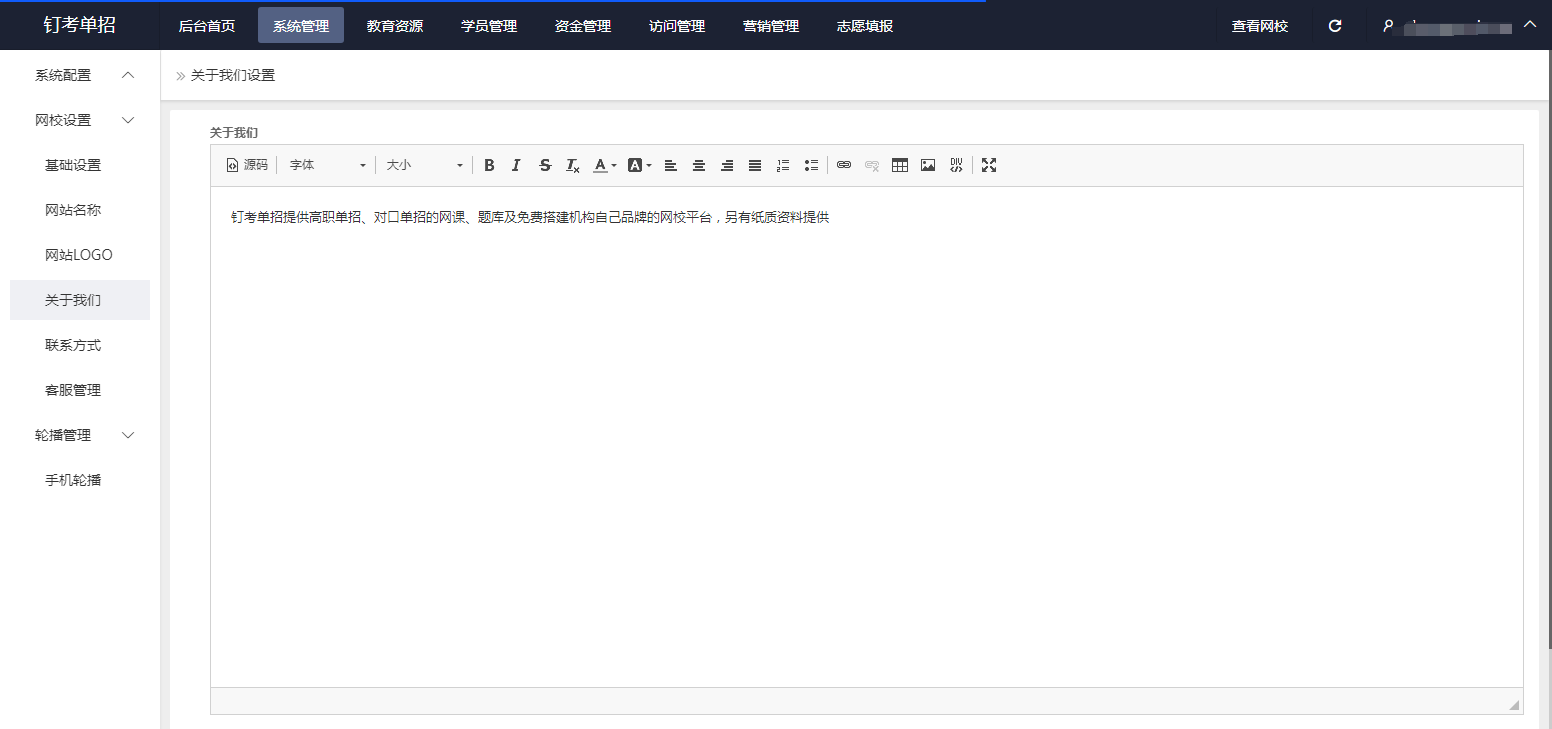Insert a table

click(900, 165)
